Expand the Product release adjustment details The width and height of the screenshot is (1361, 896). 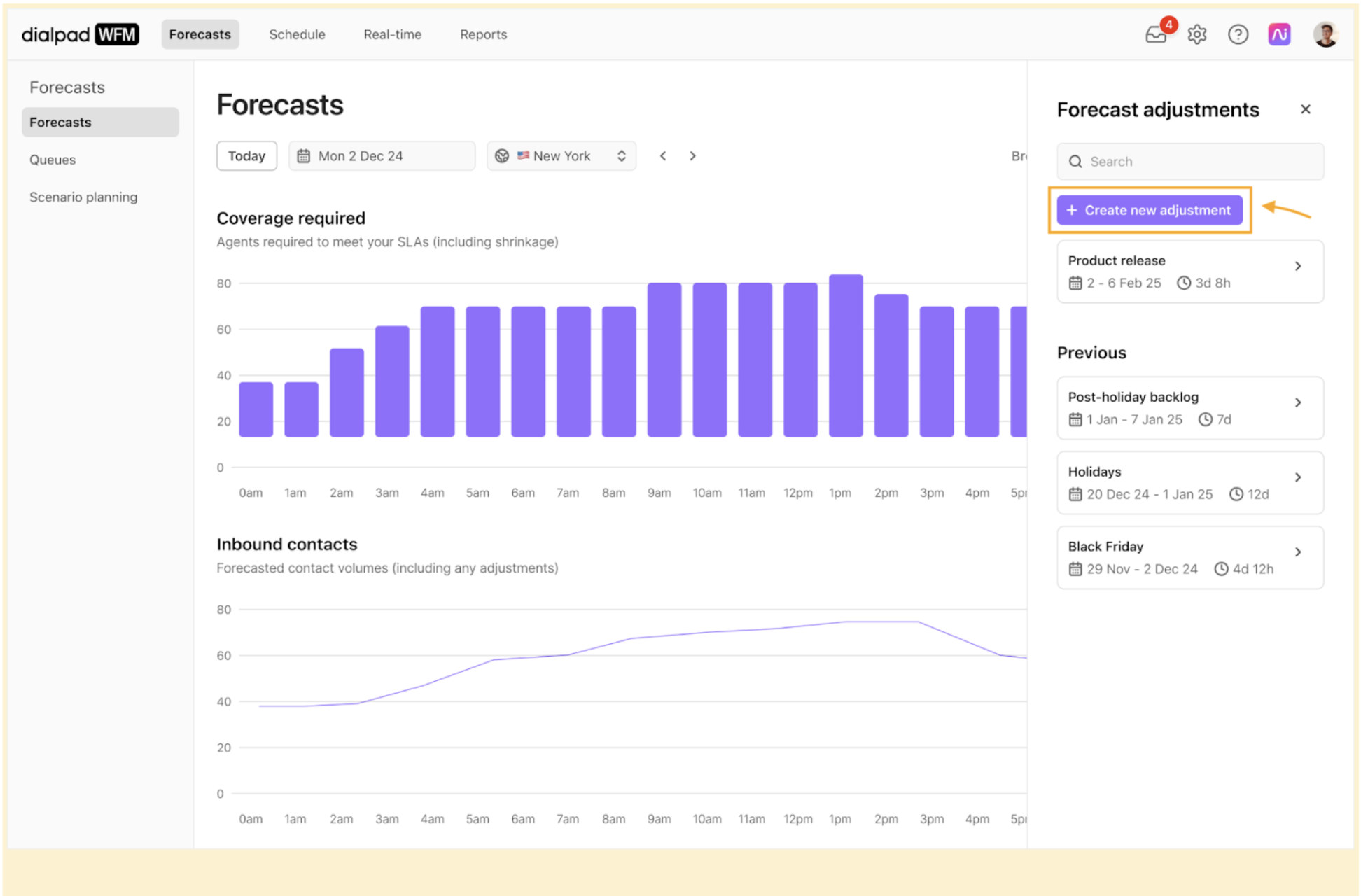click(1299, 266)
